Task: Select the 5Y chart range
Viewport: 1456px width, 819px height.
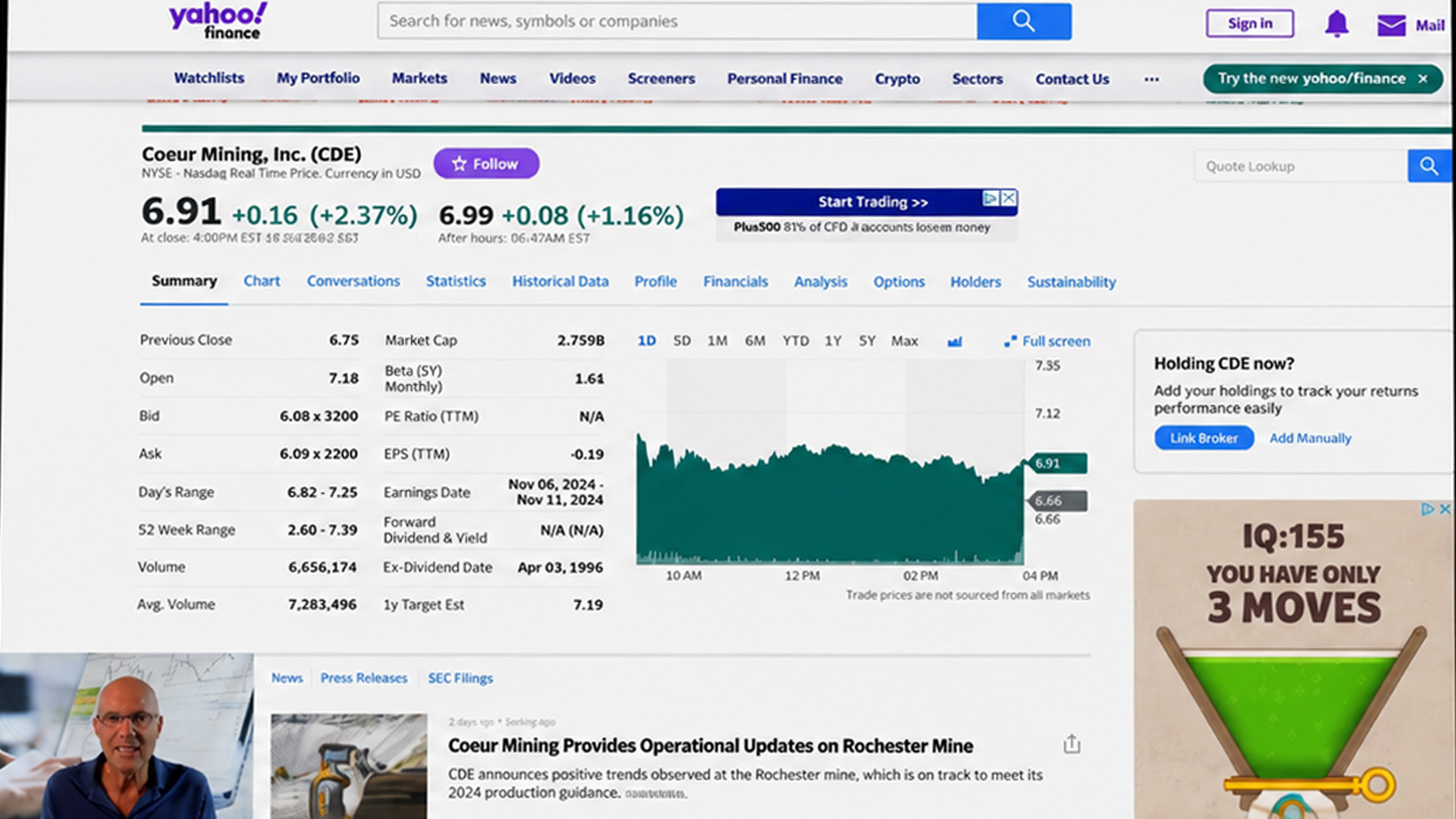Action: (x=867, y=341)
